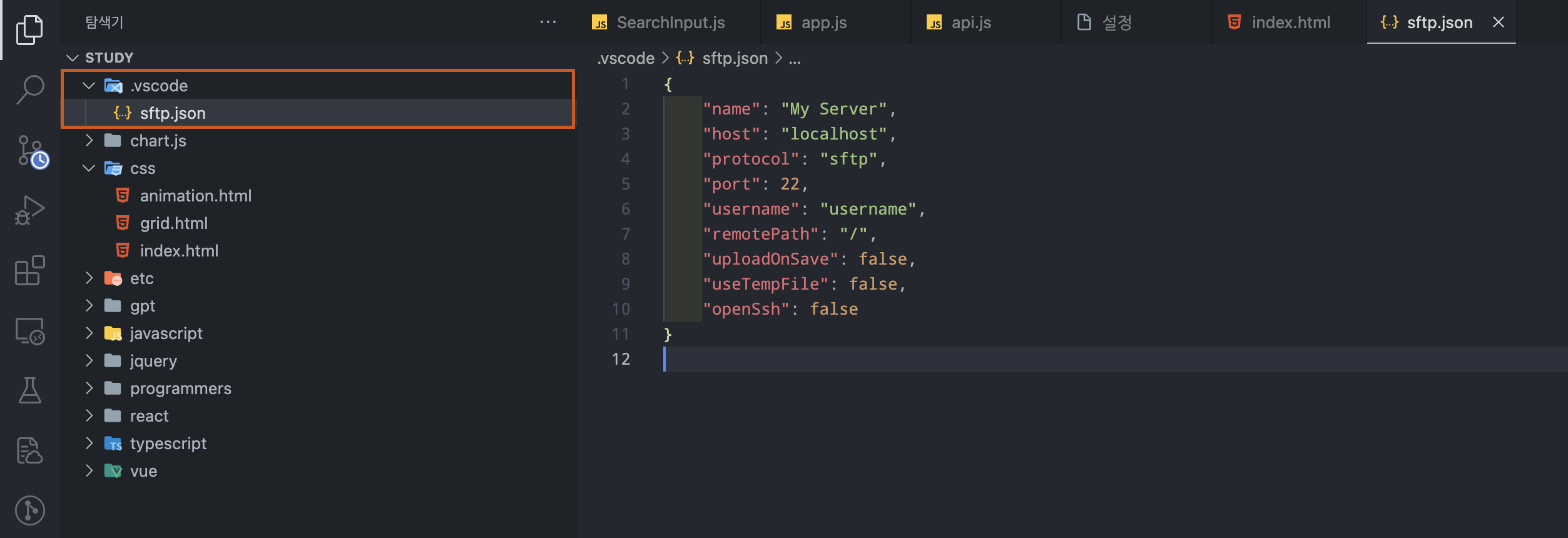Click the "openSsh" key in editor
This screenshot has height=538, width=1568.
[746, 309]
